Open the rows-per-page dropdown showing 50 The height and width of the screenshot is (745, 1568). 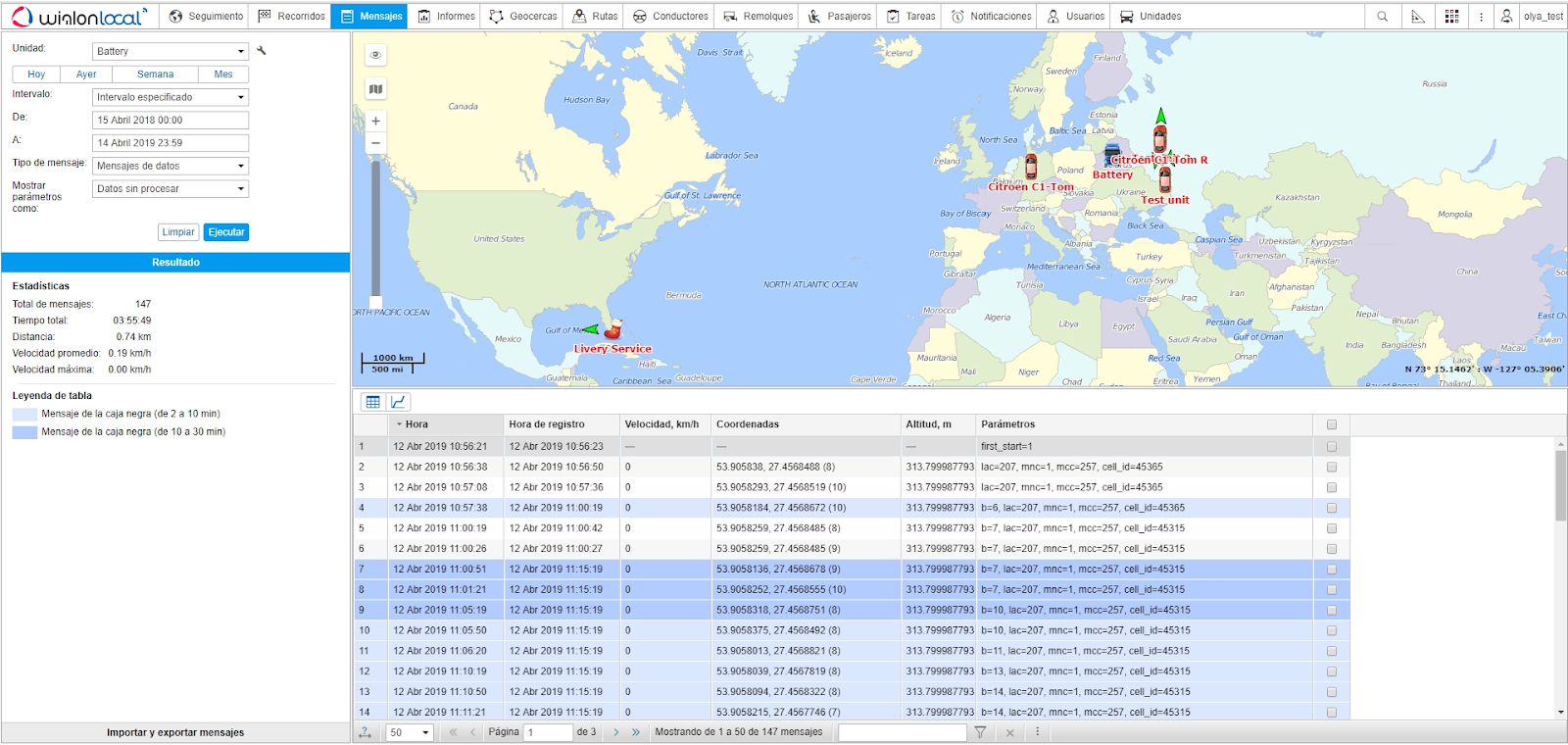[410, 732]
